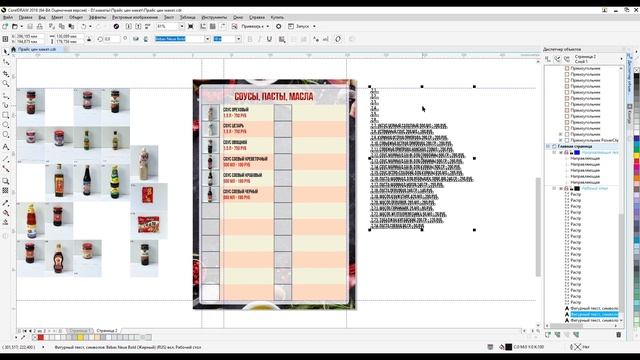
Task: Open the Инструменты menu
Action: pos(214,18)
